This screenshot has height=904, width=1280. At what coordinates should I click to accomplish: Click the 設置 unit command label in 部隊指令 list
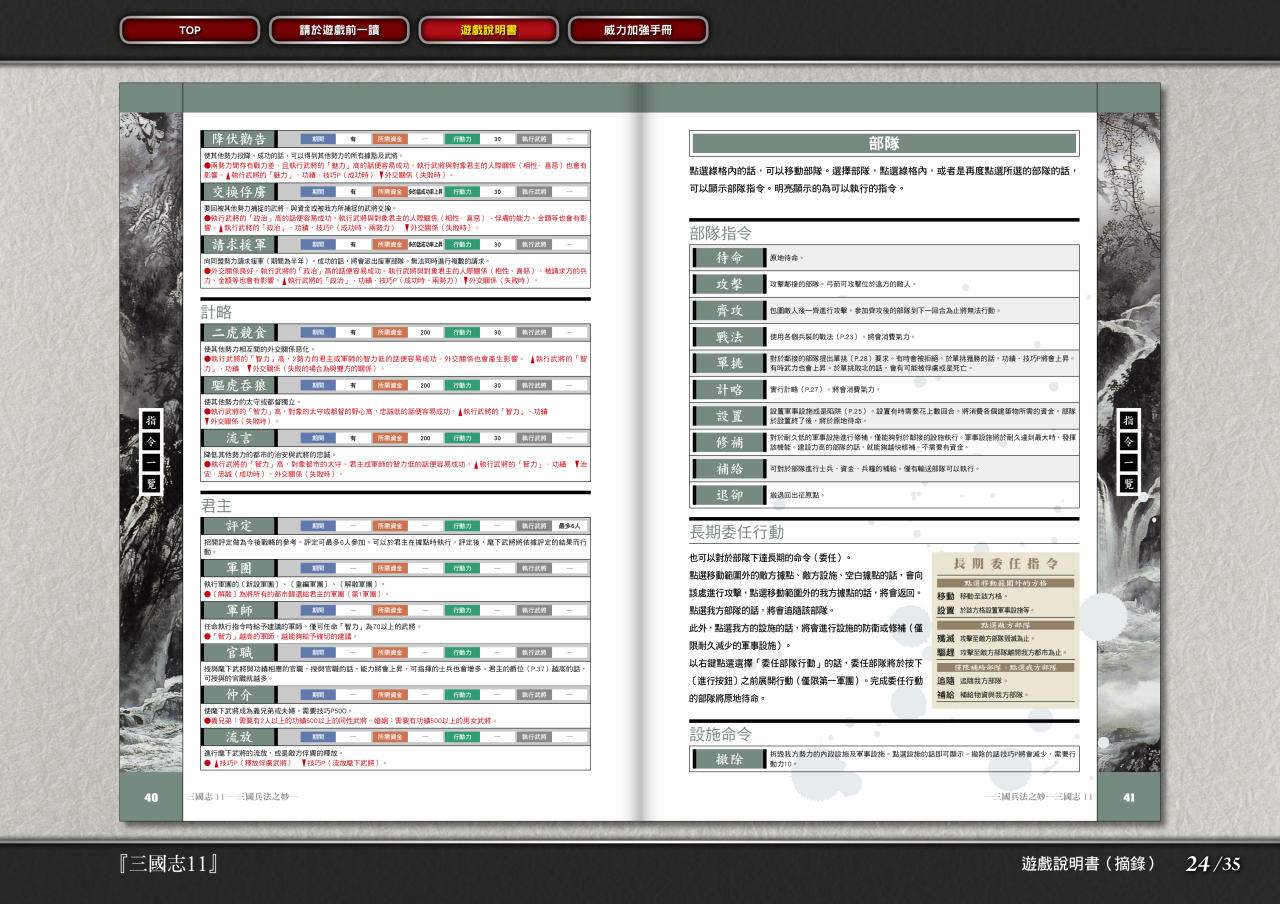click(729, 416)
